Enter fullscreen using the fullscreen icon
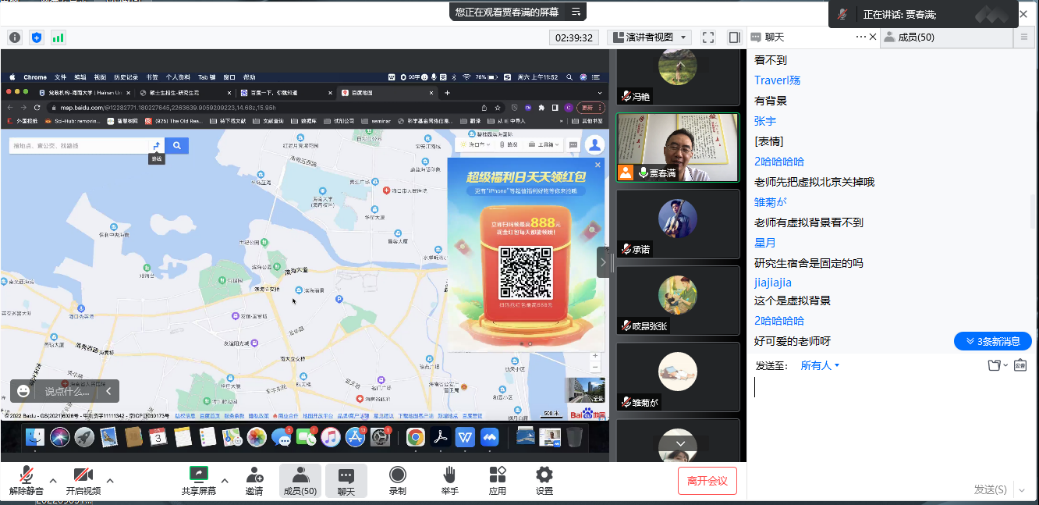 tap(708, 37)
